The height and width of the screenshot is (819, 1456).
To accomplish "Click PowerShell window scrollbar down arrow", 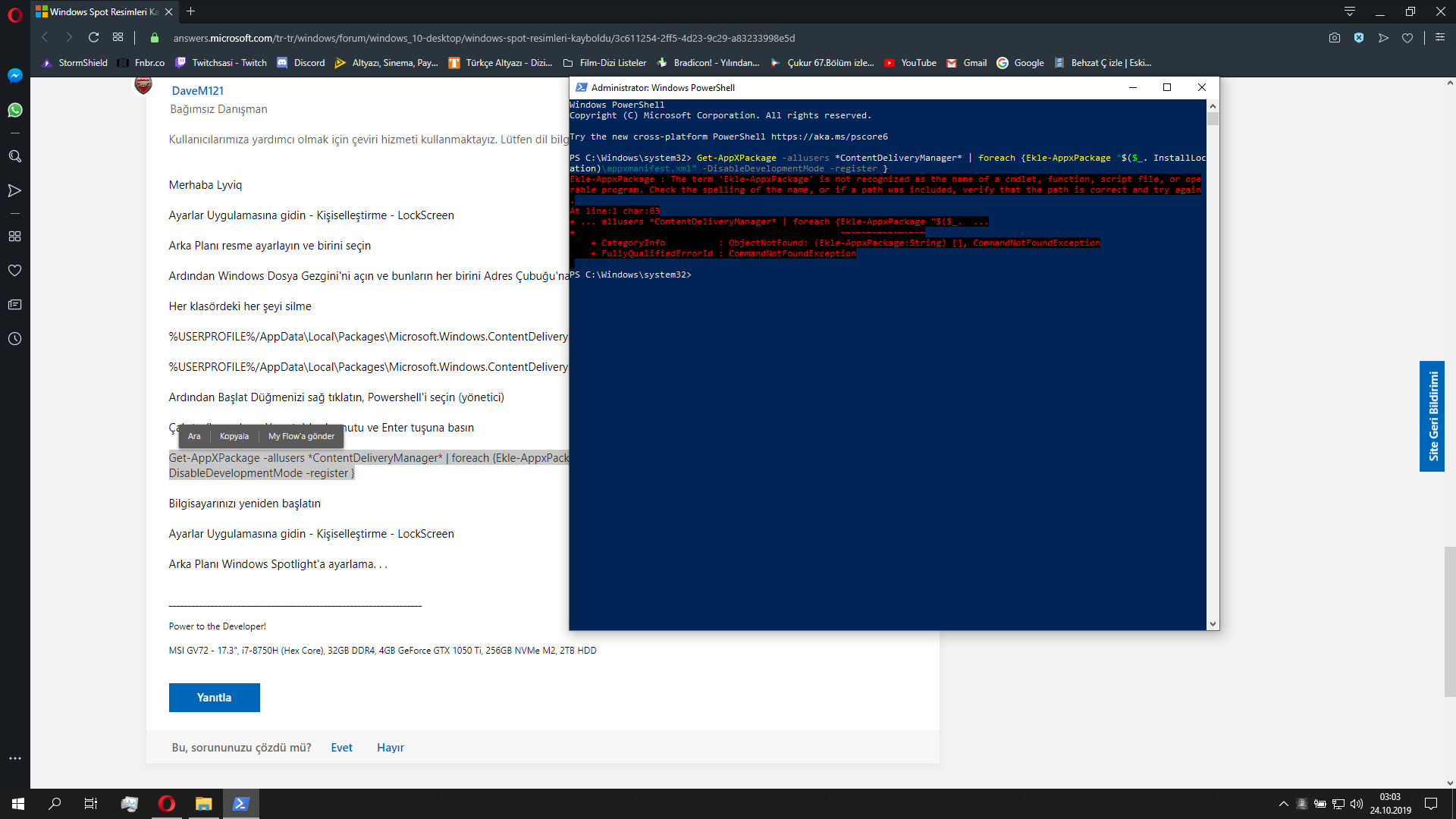I will [x=1213, y=624].
